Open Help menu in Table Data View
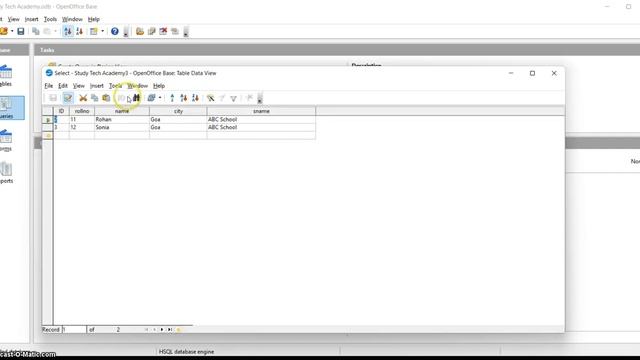 tap(159, 86)
